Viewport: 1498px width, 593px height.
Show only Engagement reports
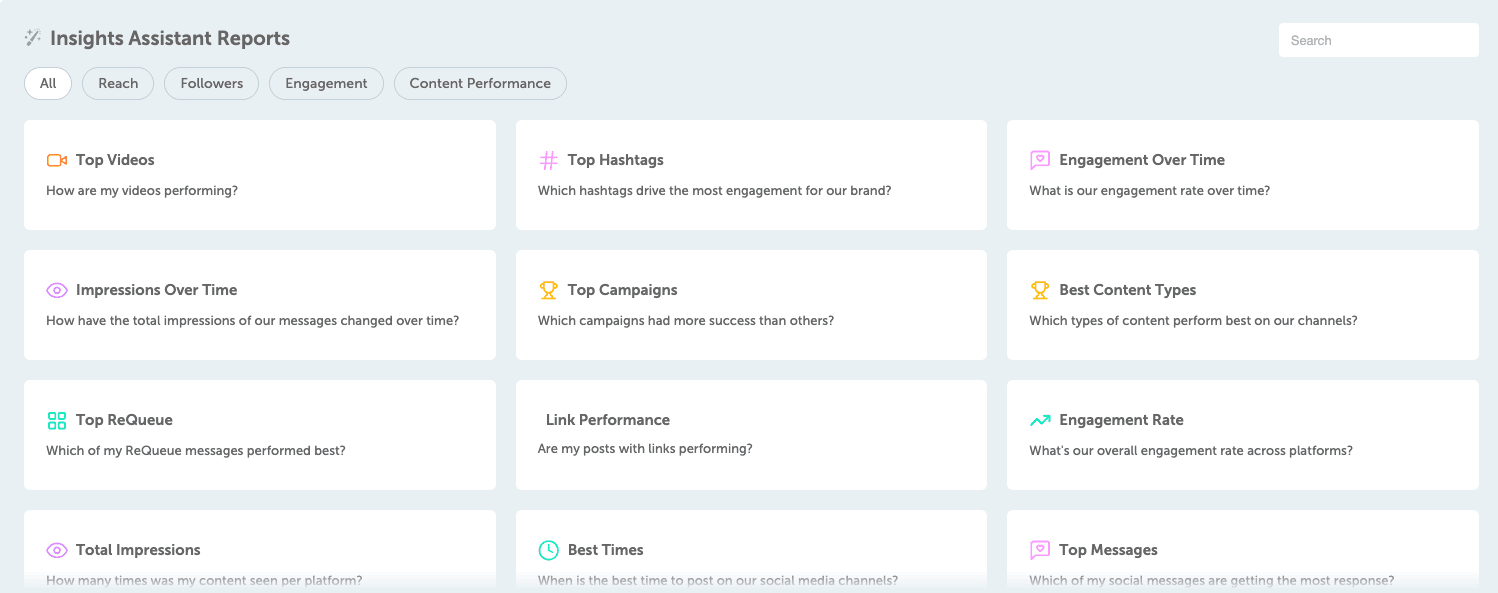click(326, 83)
